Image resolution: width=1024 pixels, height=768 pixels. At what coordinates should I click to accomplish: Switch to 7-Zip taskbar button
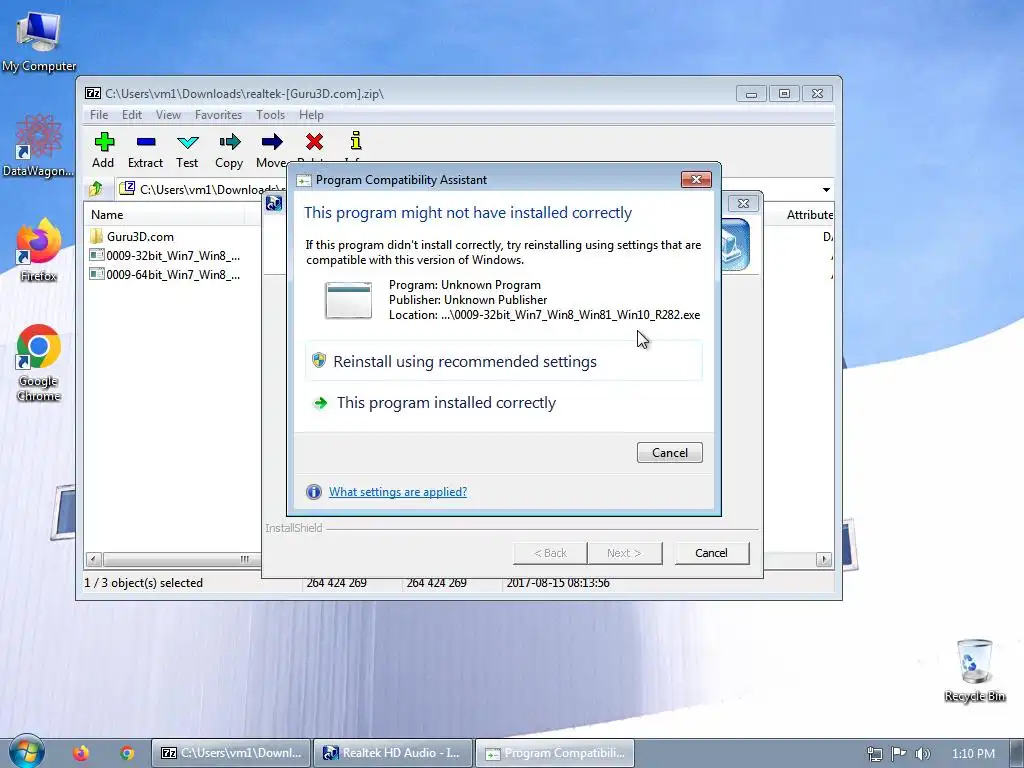(x=232, y=753)
